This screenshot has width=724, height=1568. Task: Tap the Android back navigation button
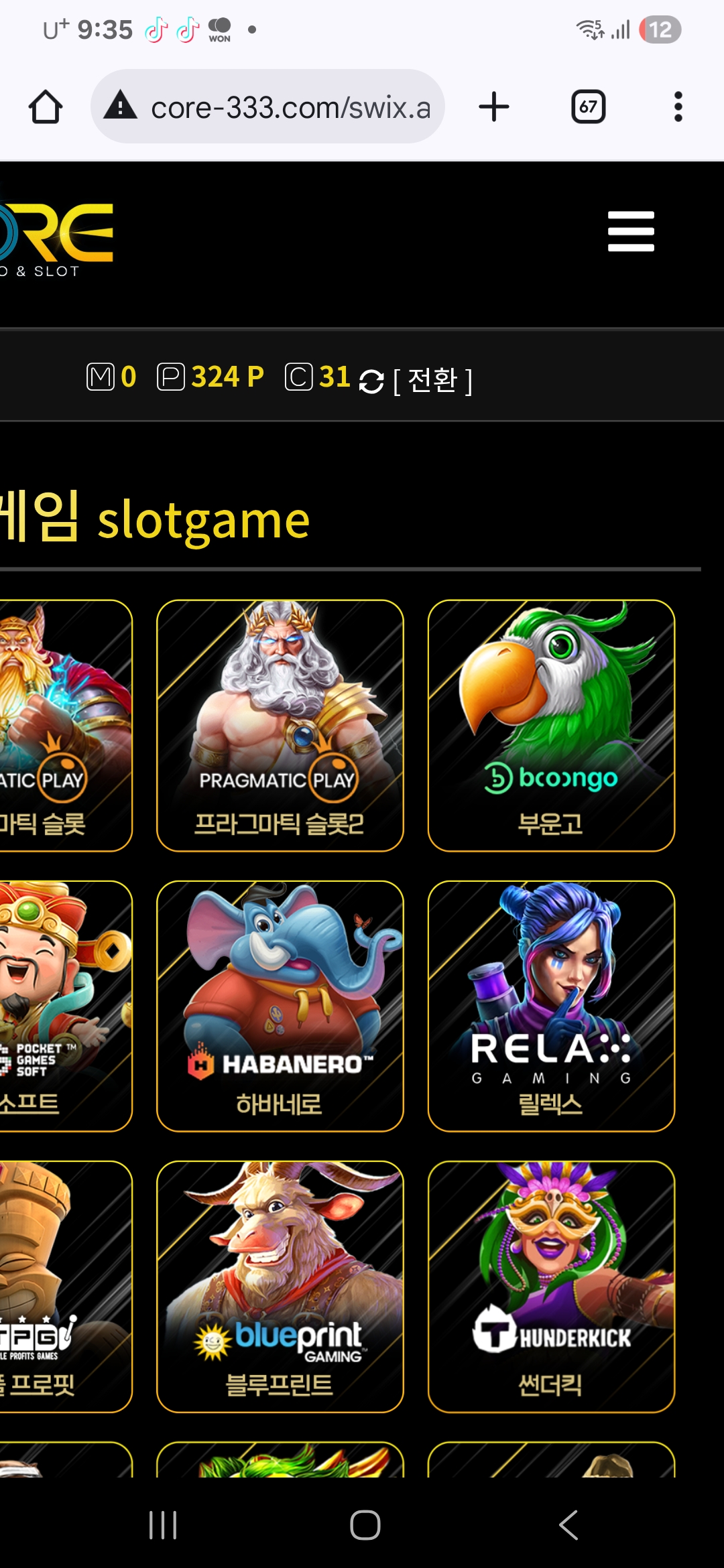(x=568, y=1525)
